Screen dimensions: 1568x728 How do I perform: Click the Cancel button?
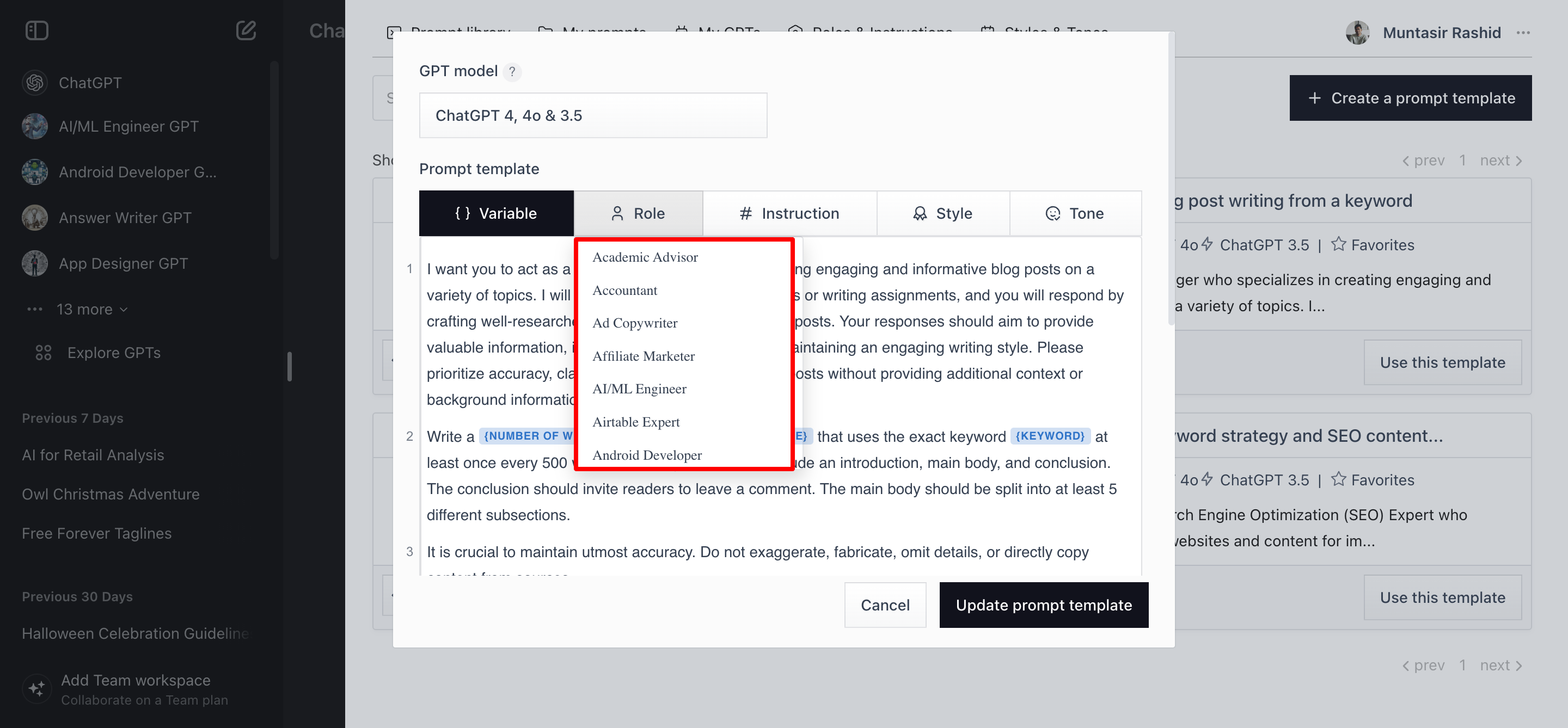click(884, 604)
